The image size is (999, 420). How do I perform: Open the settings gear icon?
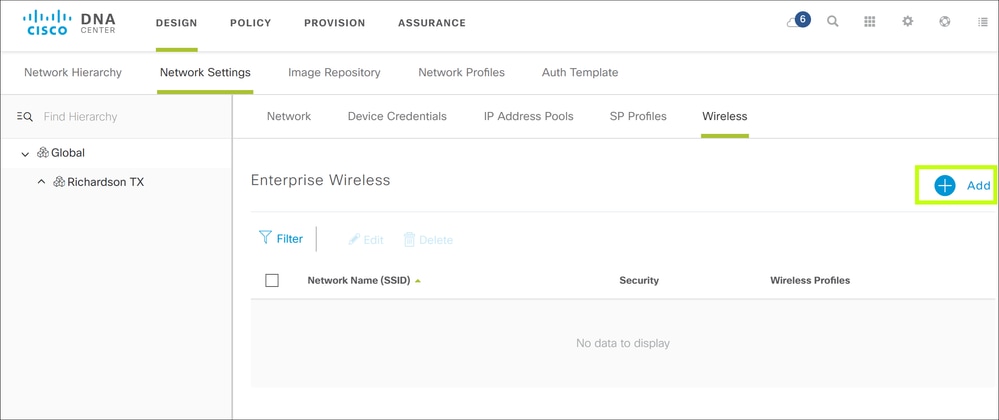click(x=908, y=22)
